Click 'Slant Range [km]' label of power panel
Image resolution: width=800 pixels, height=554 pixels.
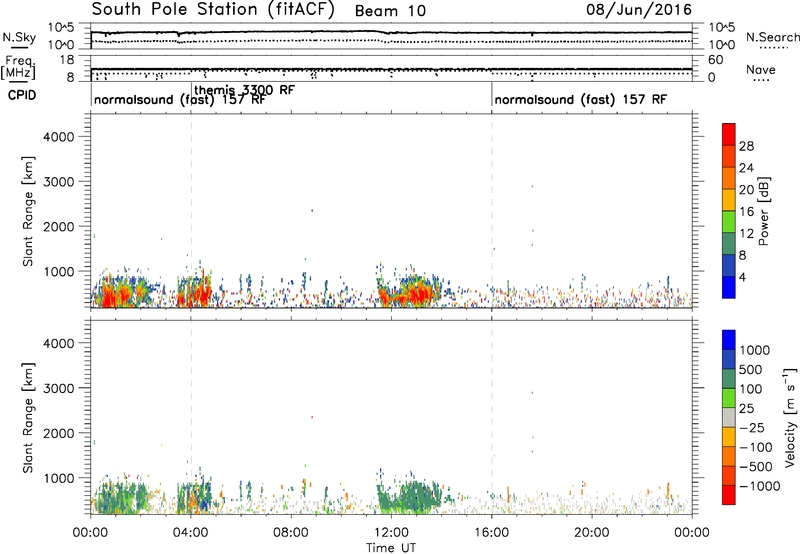[28, 211]
